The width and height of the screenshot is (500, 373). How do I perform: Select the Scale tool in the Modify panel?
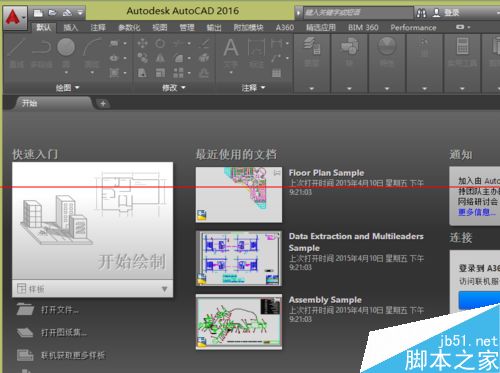[x=160, y=72]
